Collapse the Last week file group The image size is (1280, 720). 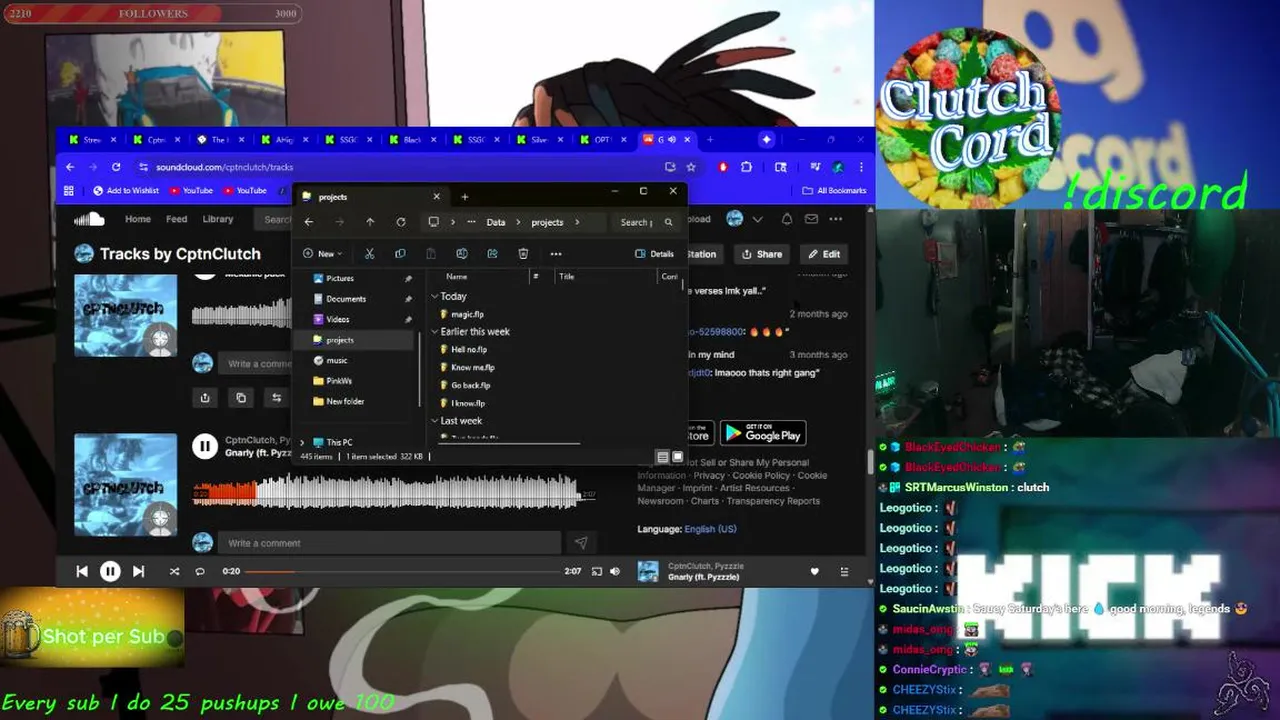click(435, 421)
